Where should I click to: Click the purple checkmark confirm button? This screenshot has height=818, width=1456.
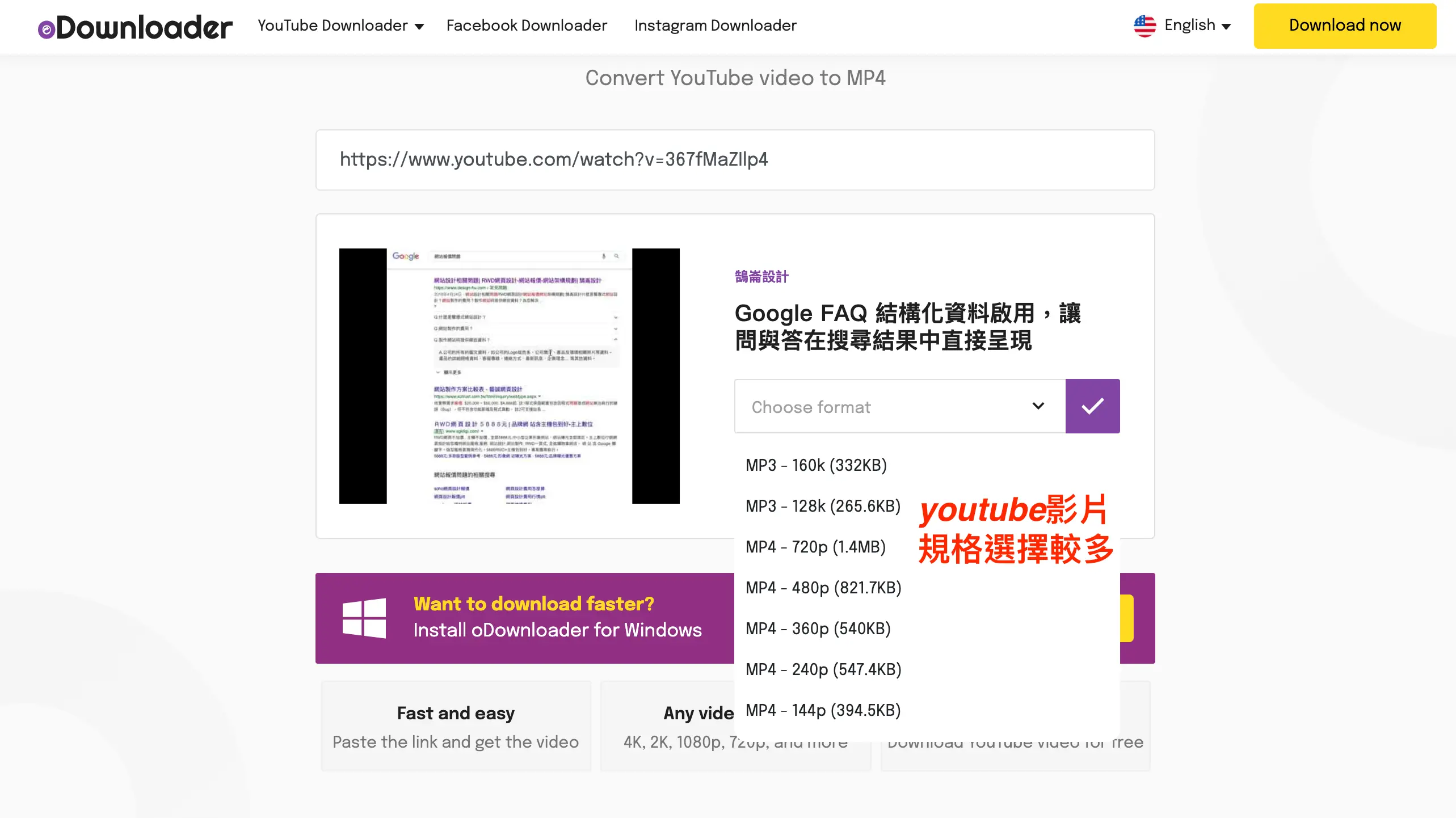1092,406
